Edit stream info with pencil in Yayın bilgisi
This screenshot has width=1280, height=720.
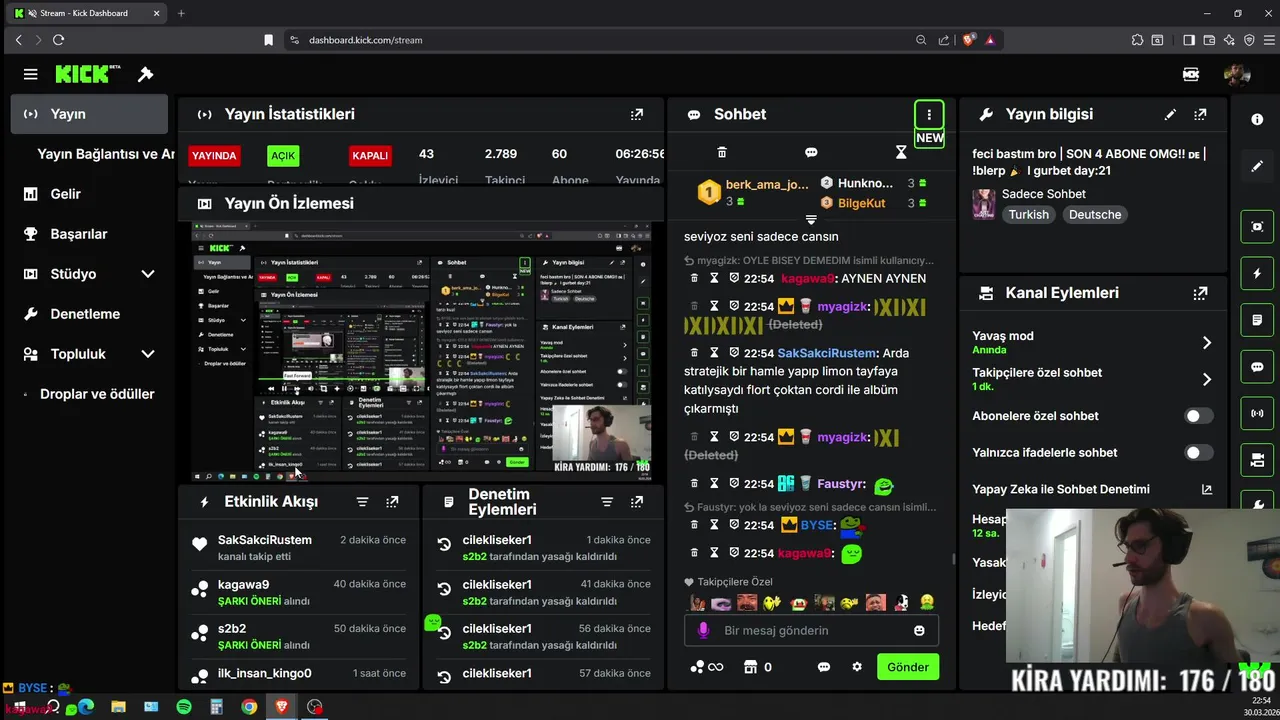tap(1170, 114)
